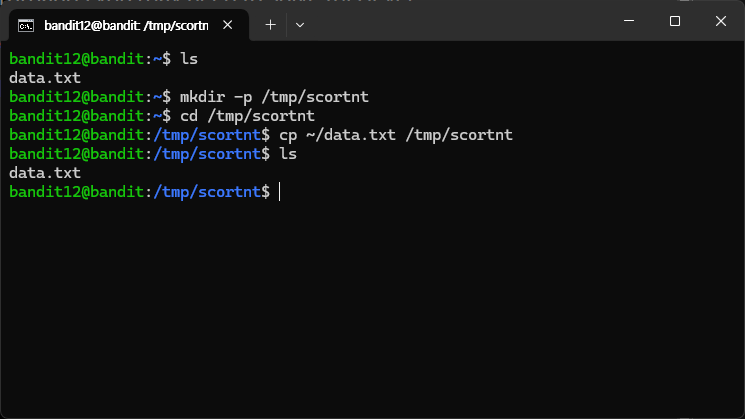Click the mkdir -p /tmp/scortnt command text
The image size is (745, 419).
pyautogui.click(x=274, y=97)
